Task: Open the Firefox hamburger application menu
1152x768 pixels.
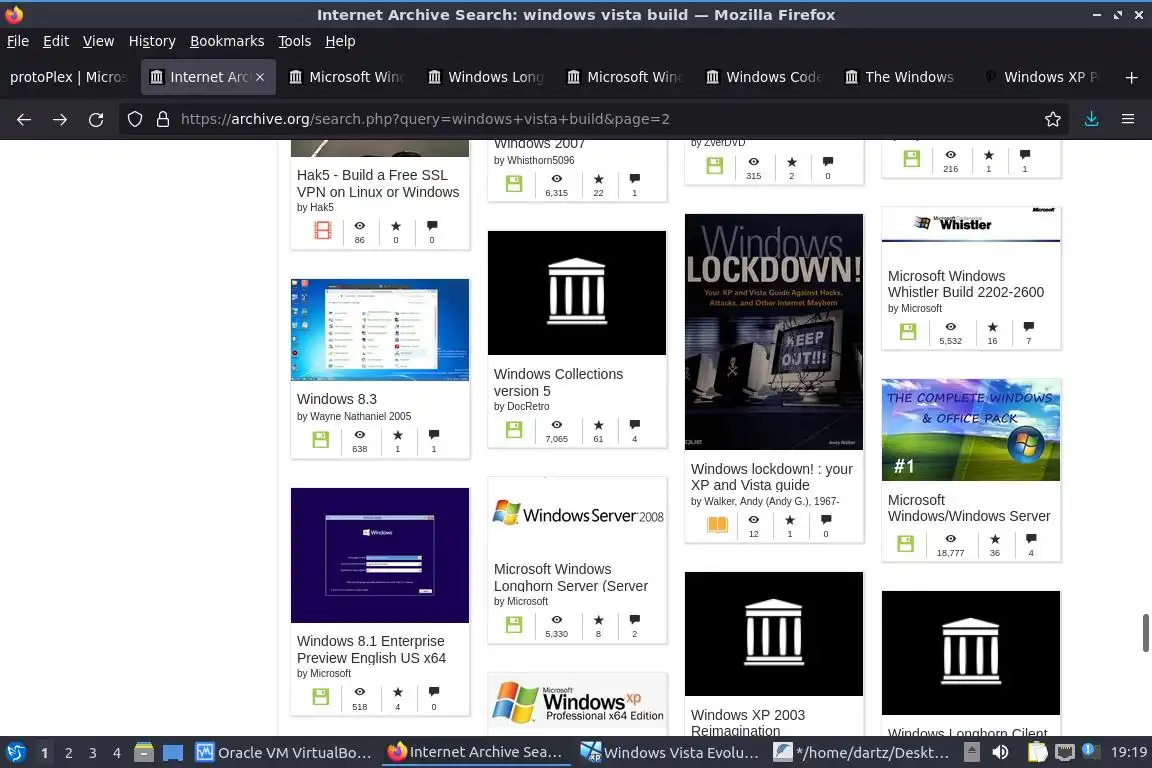Action: point(1128,119)
